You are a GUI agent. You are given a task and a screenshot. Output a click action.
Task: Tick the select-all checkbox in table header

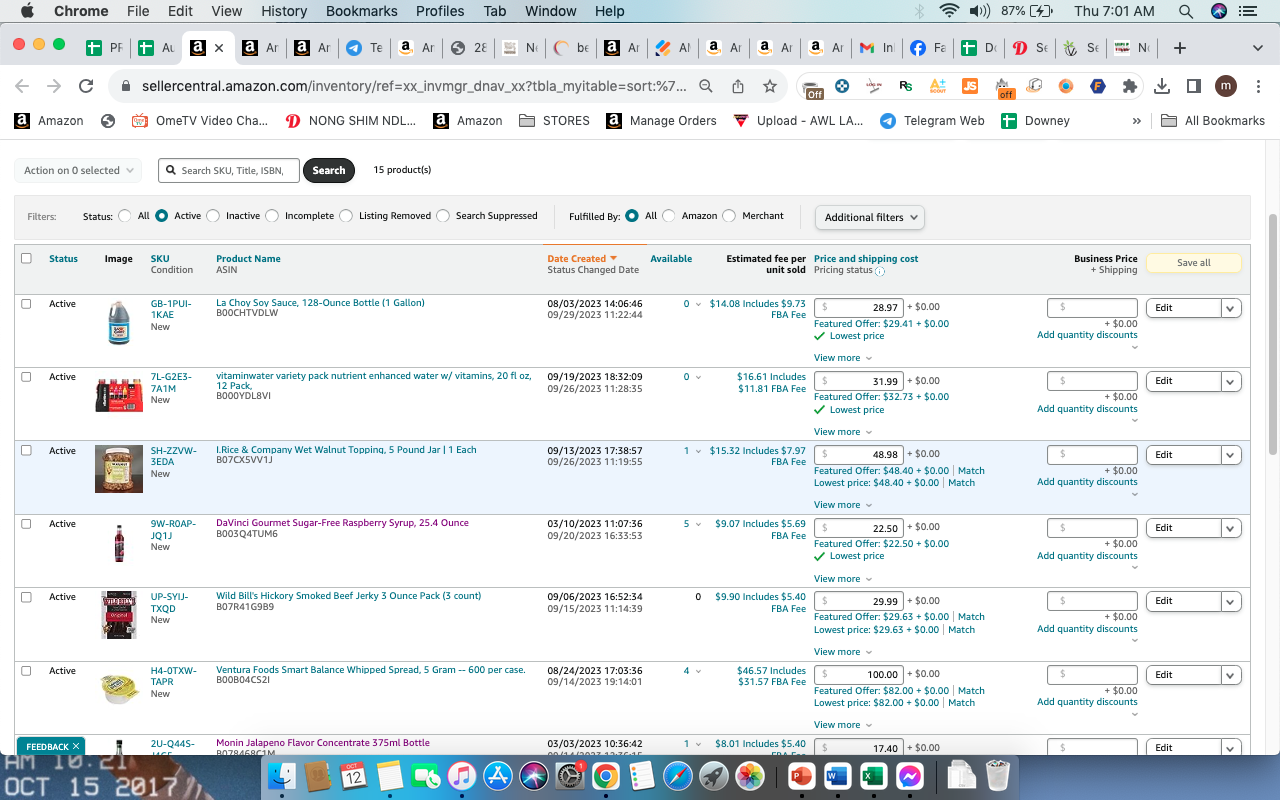tap(27, 258)
